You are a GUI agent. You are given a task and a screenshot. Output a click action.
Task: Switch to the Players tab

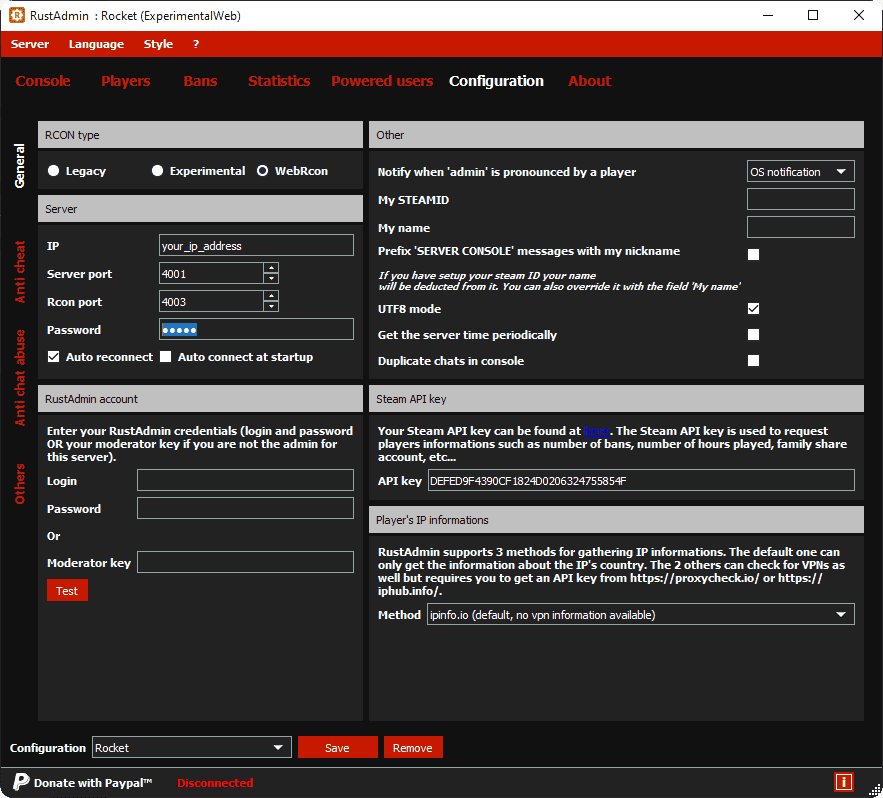[125, 81]
